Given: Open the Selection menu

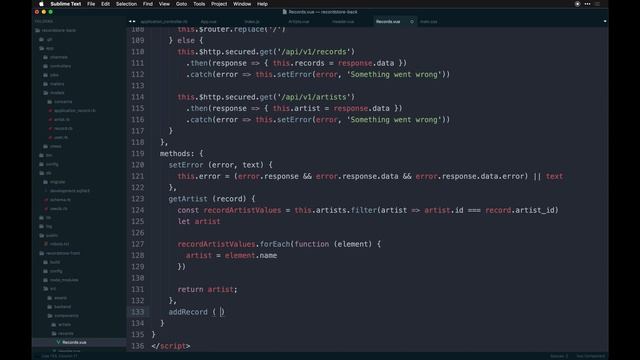Looking at the screenshot, I should [126, 4].
